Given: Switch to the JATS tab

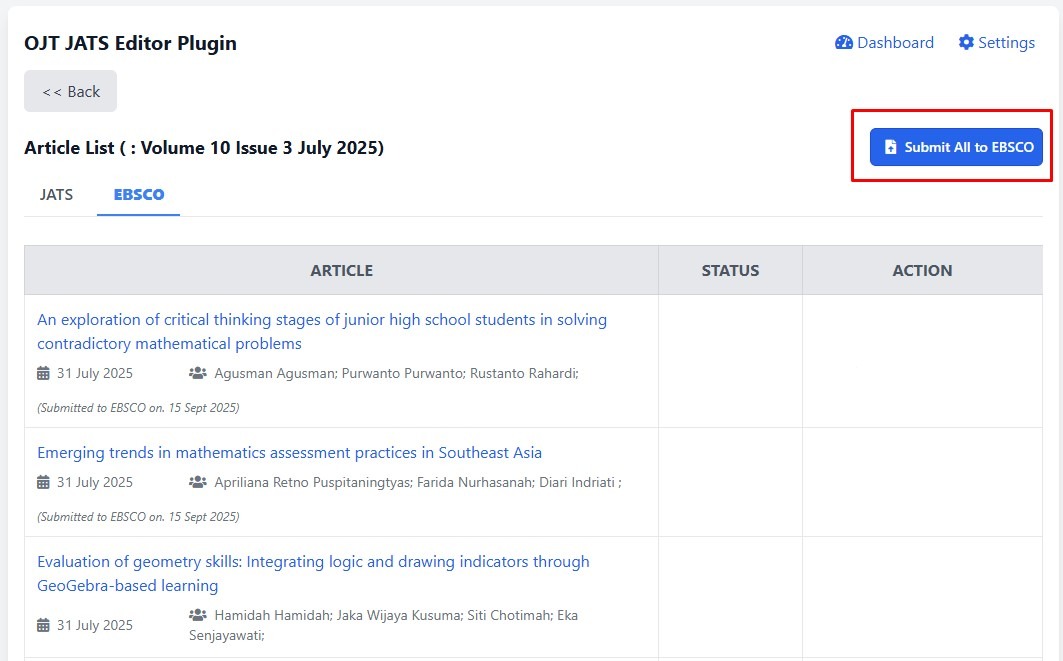Looking at the screenshot, I should [56, 195].
